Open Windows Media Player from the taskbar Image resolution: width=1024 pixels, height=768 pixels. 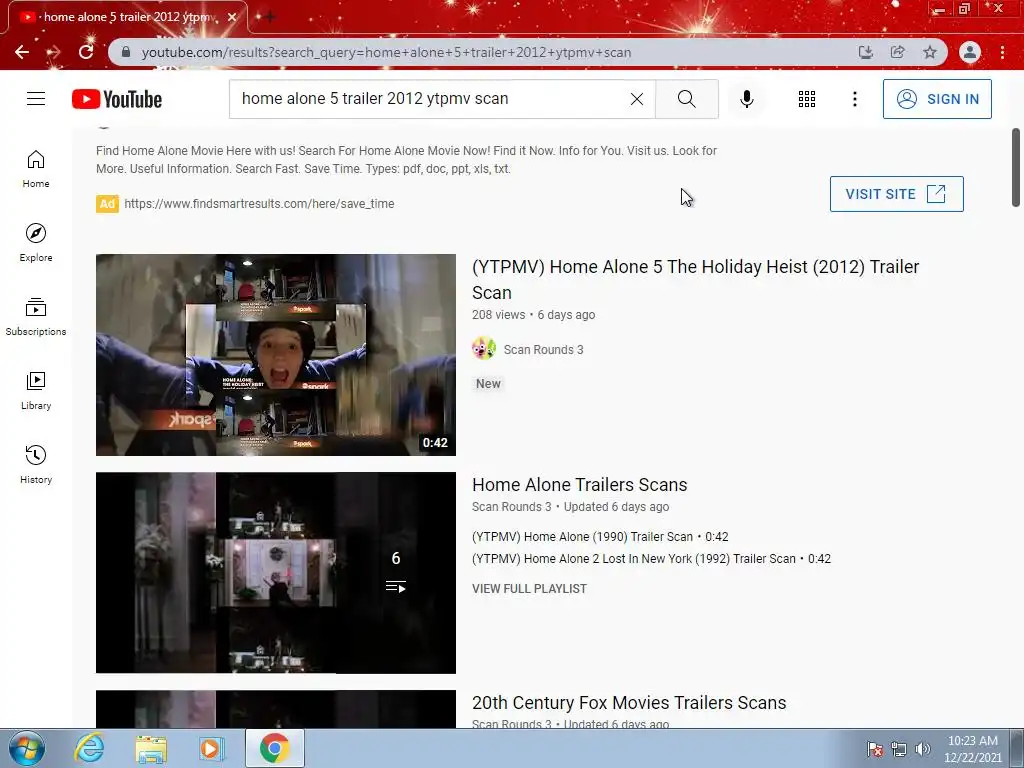tap(211, 748)
